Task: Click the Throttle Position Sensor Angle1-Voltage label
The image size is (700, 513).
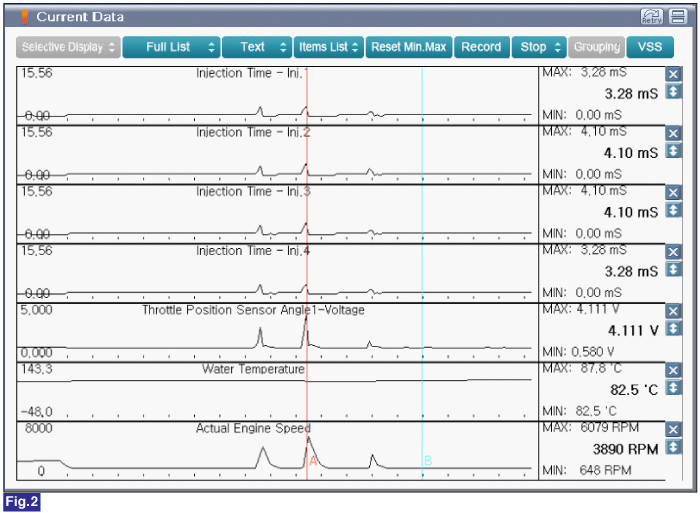Action: coord(253,310)
